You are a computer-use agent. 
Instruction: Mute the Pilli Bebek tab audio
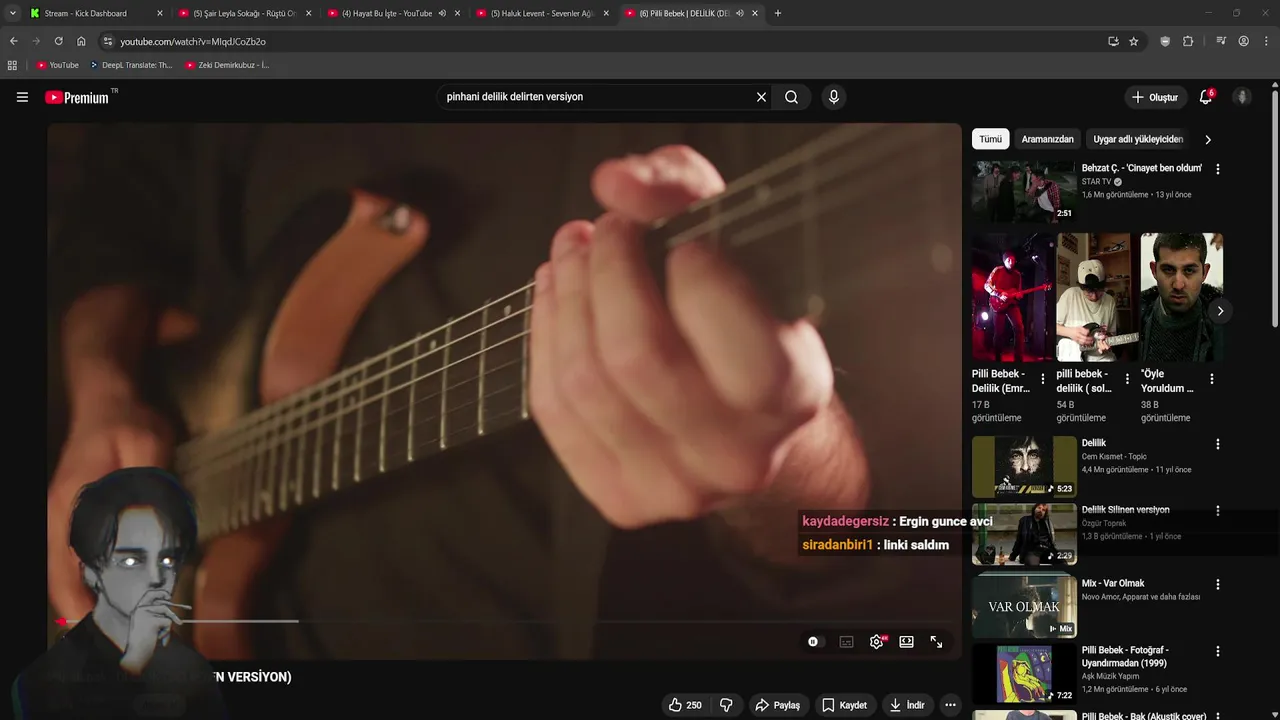click(739, 13)
